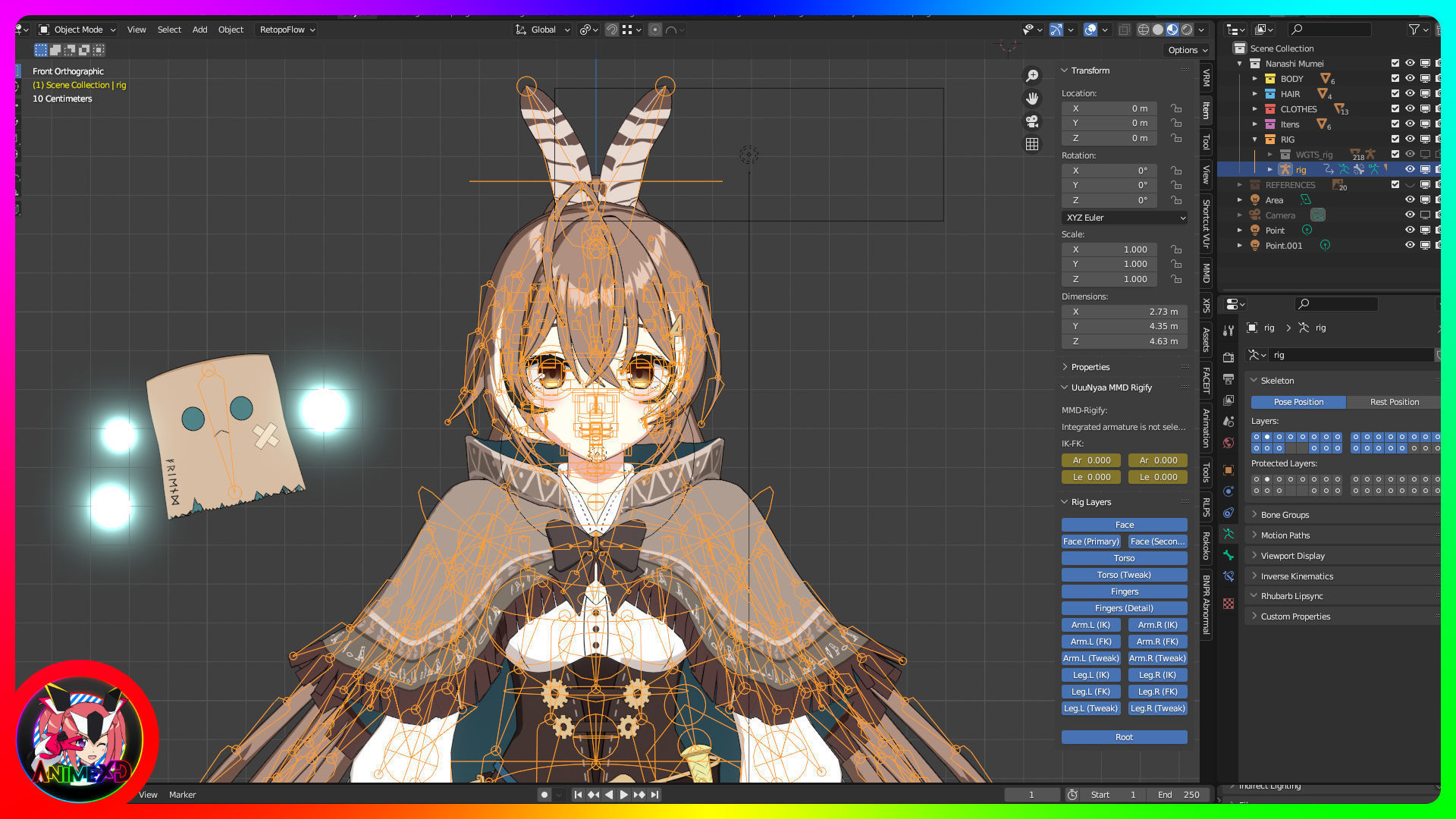Enable material preview shading
This screenshot has height=819, width=1456.
point(1172,30)
